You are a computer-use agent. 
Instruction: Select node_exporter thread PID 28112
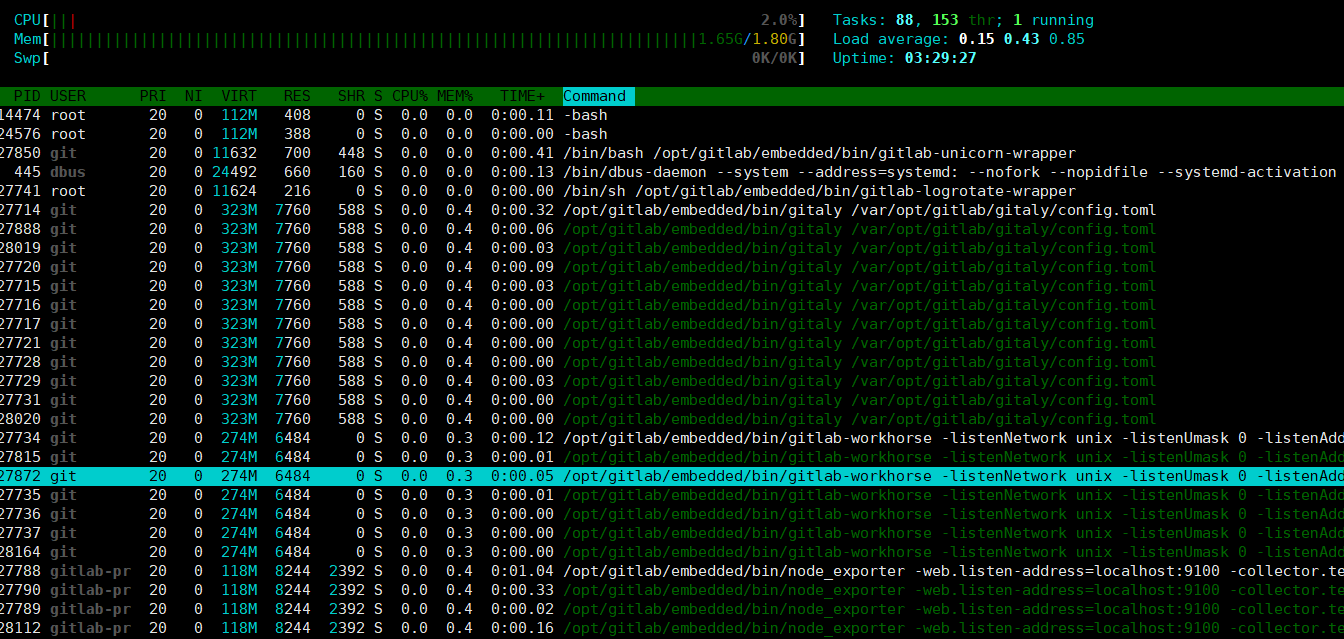point(672,628)
